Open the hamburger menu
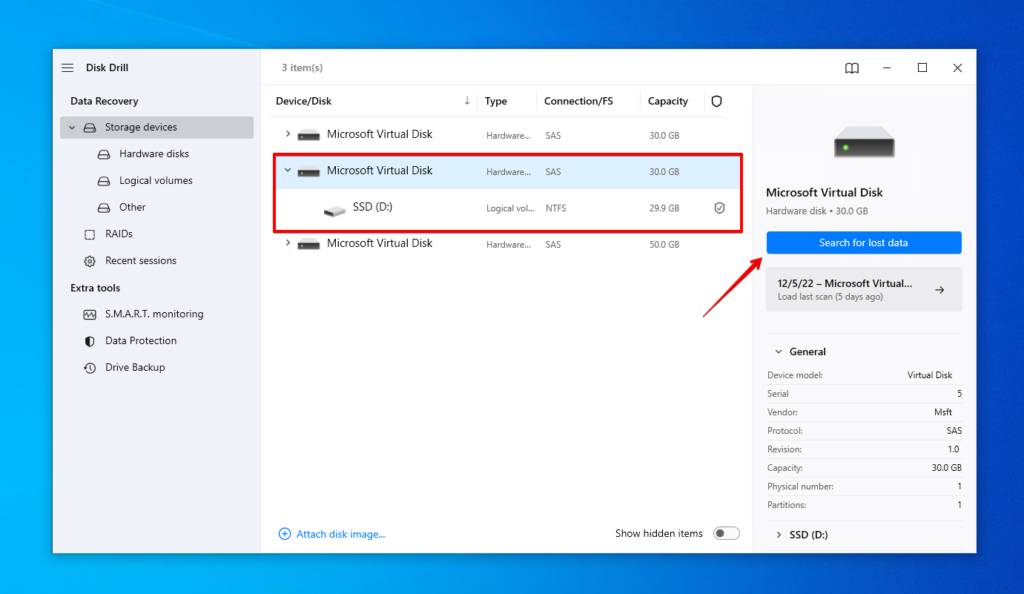This screenshot has height=594, width=1024. 67,67
